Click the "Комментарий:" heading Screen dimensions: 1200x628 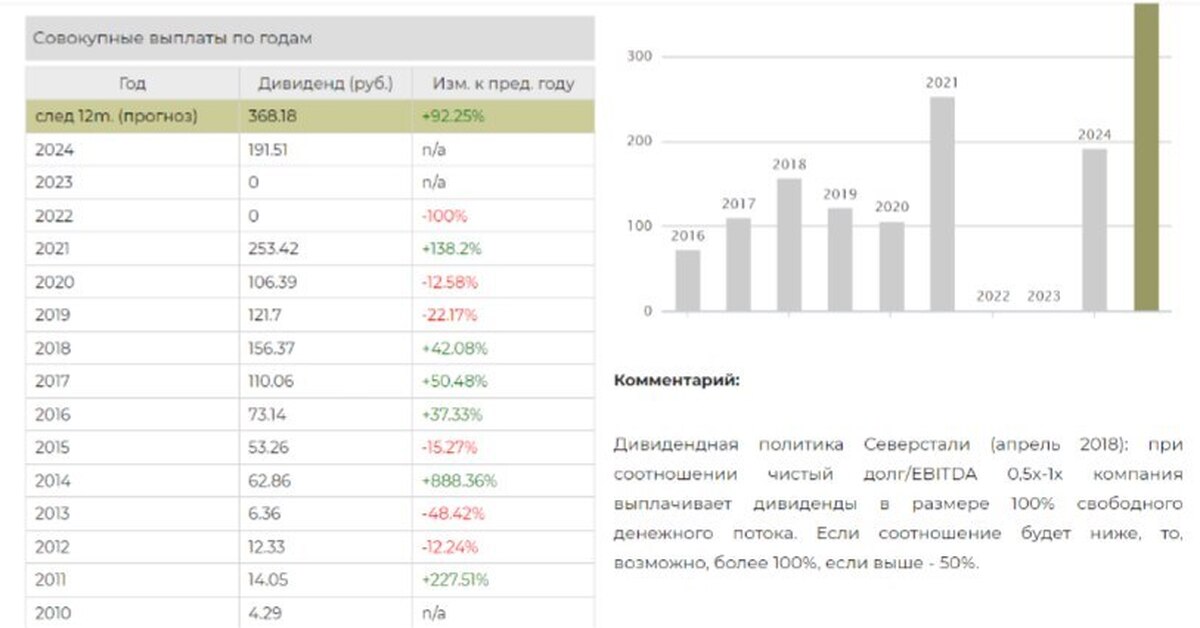coord(676,380)
